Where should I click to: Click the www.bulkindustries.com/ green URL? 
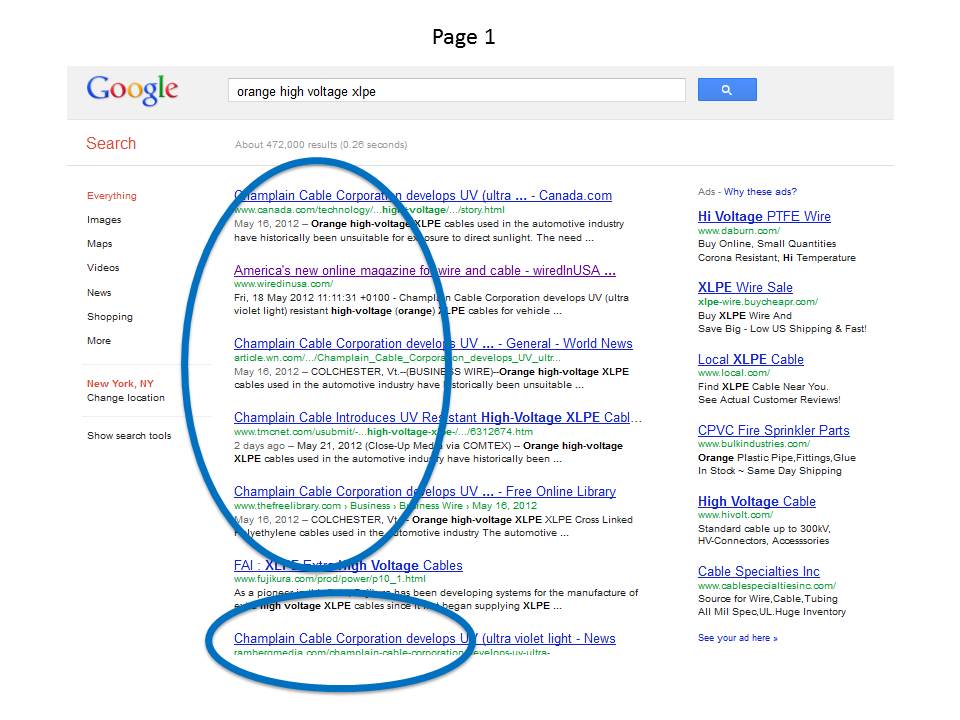coord(754,444)
